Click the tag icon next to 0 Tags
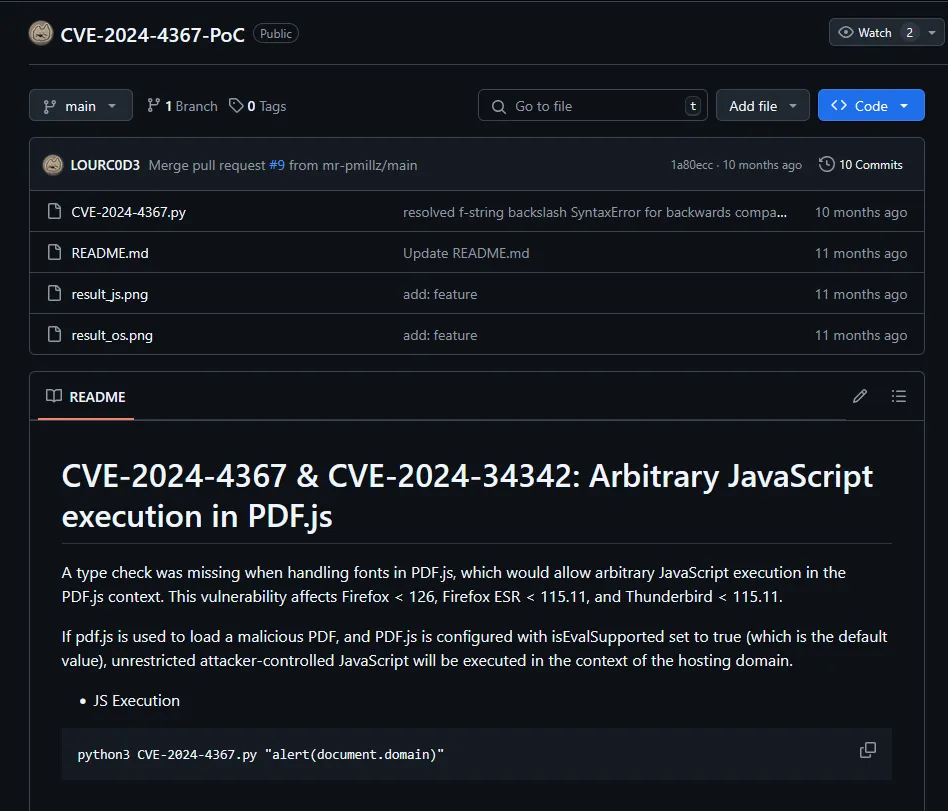This screenshot has width=948, height=811. click(236, 106)
